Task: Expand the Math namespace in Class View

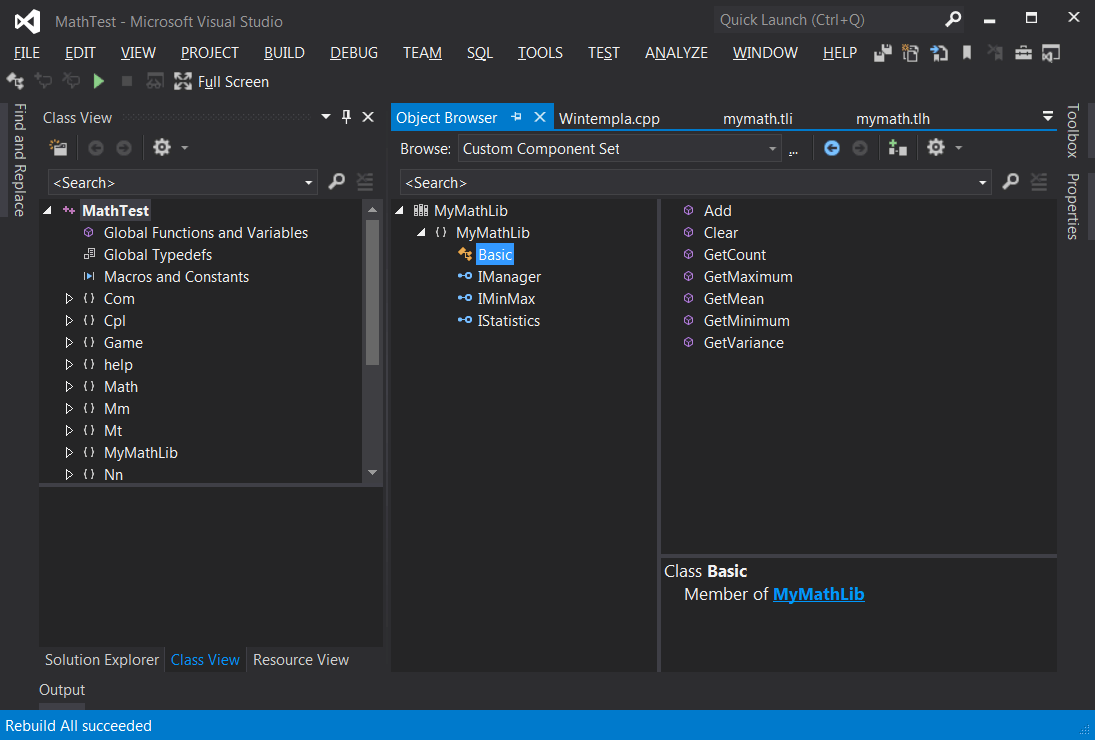Action: tap(68, 387)
